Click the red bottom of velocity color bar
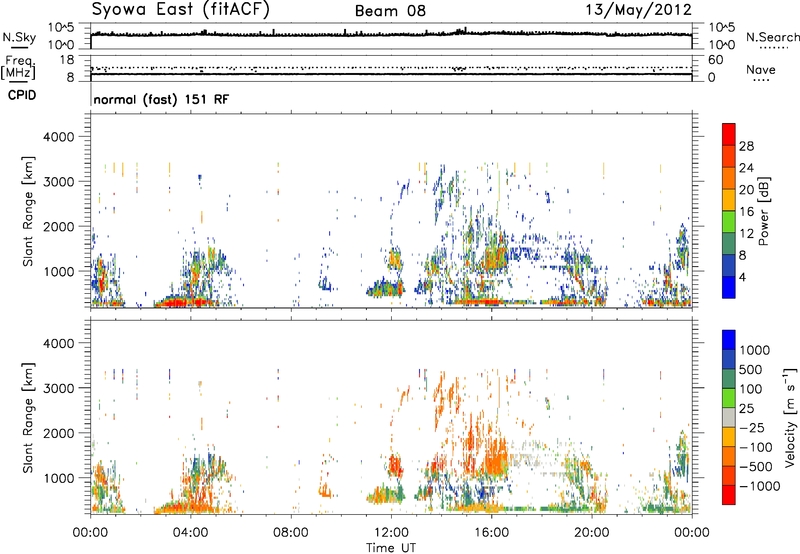The height and width of the screenshot is (554, 800). (x=729, y=495)
